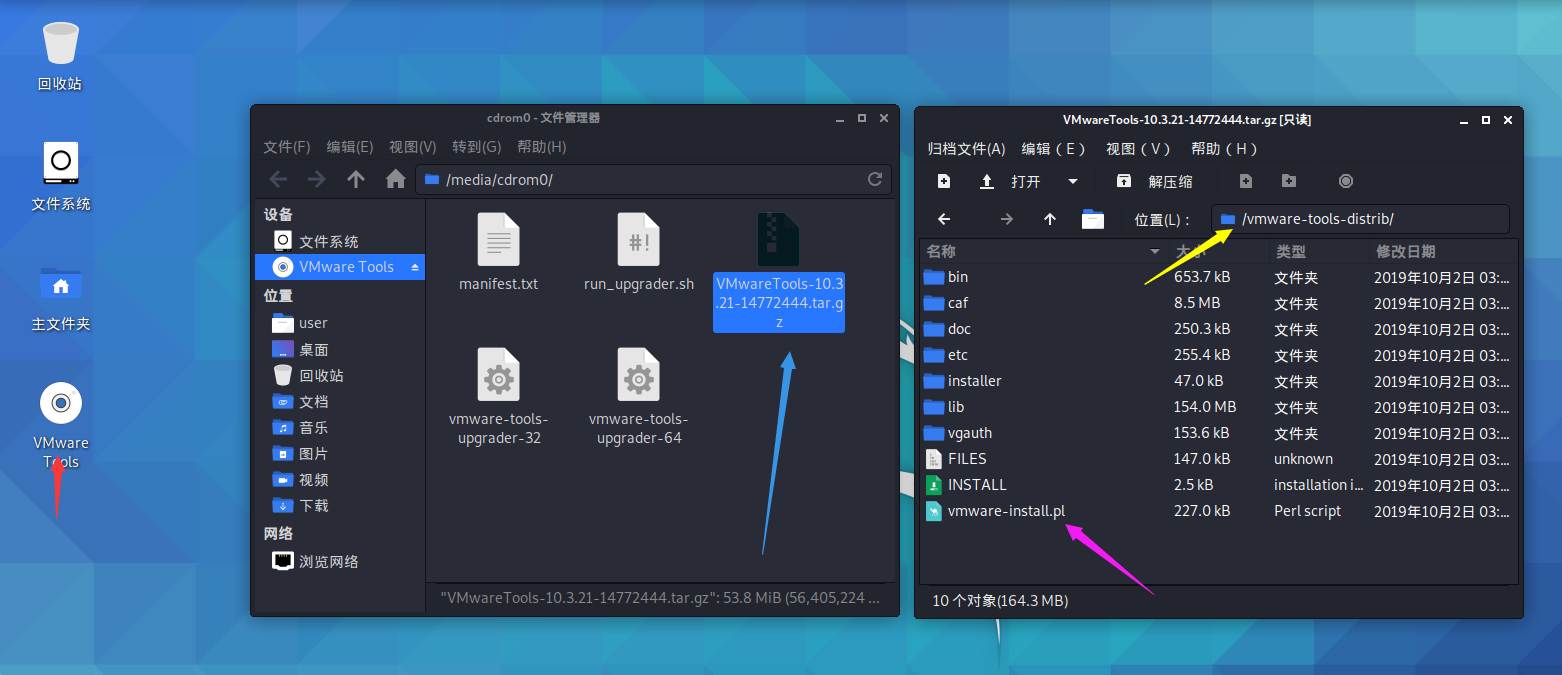The height and width of the screenshot is (675, 1562).
Task: Select the manifest.txt file
Action: pos(498,252)
